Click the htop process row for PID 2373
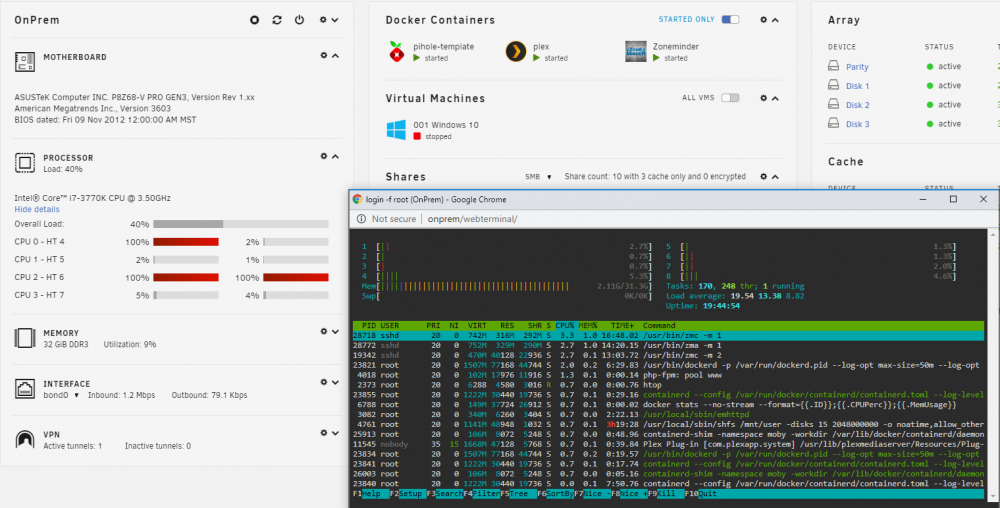 tap(668, 385)
